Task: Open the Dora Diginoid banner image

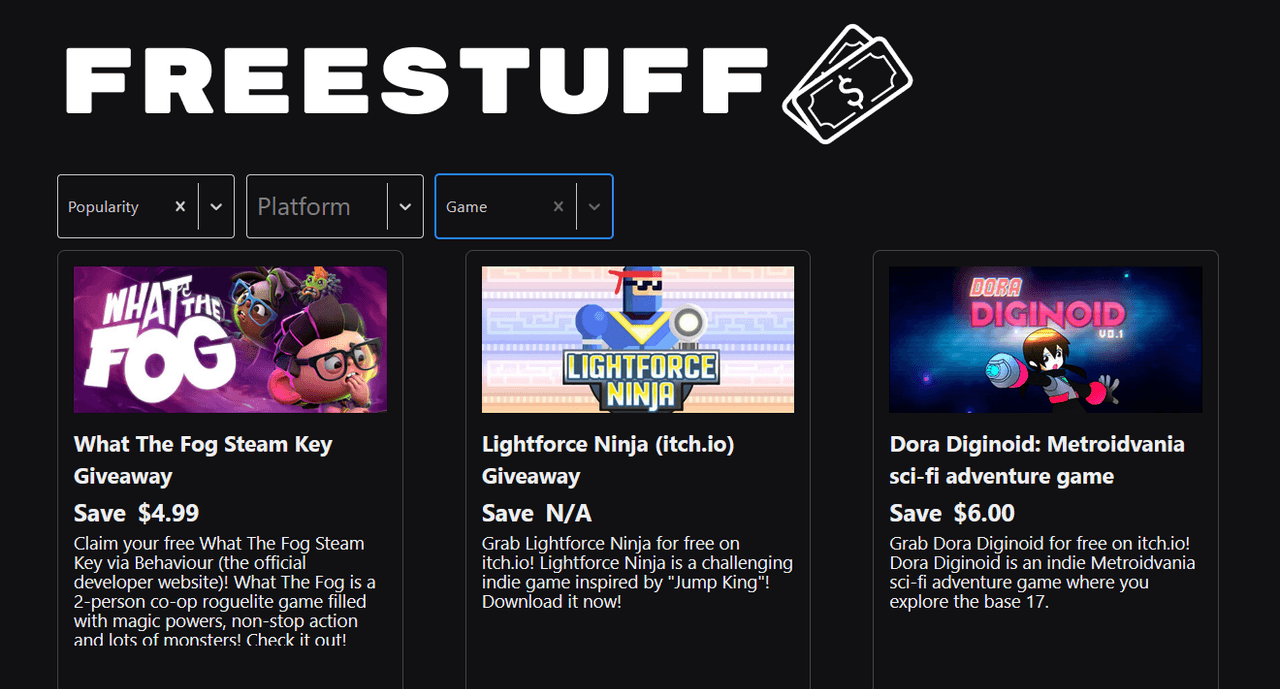Action: tap(1046, 339)
